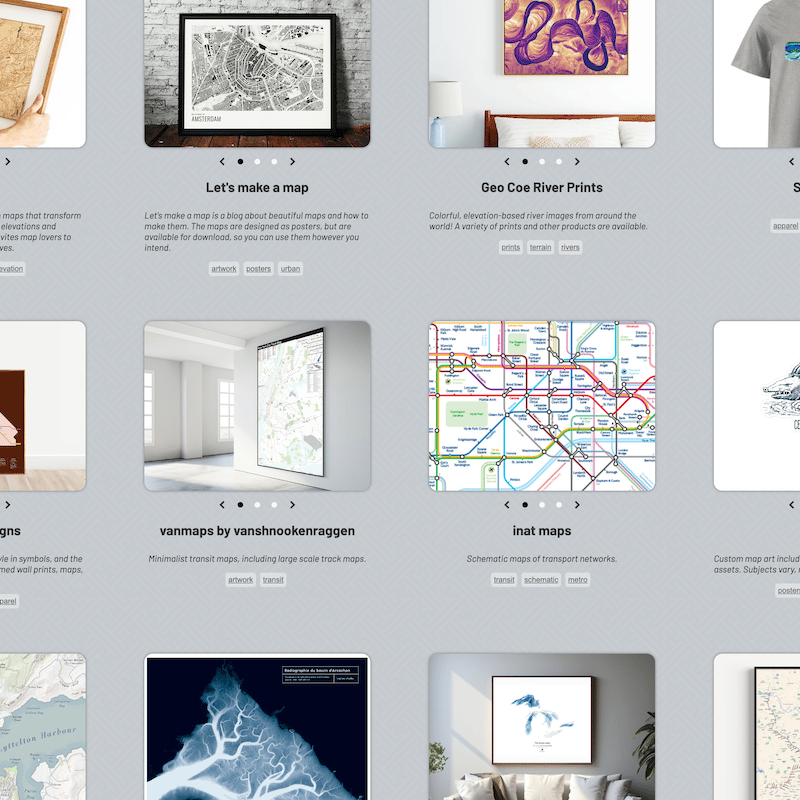Viewport: 800px width, 800px height.
Task: Open the London tube map thumbnail
Action: pos(542,406)
